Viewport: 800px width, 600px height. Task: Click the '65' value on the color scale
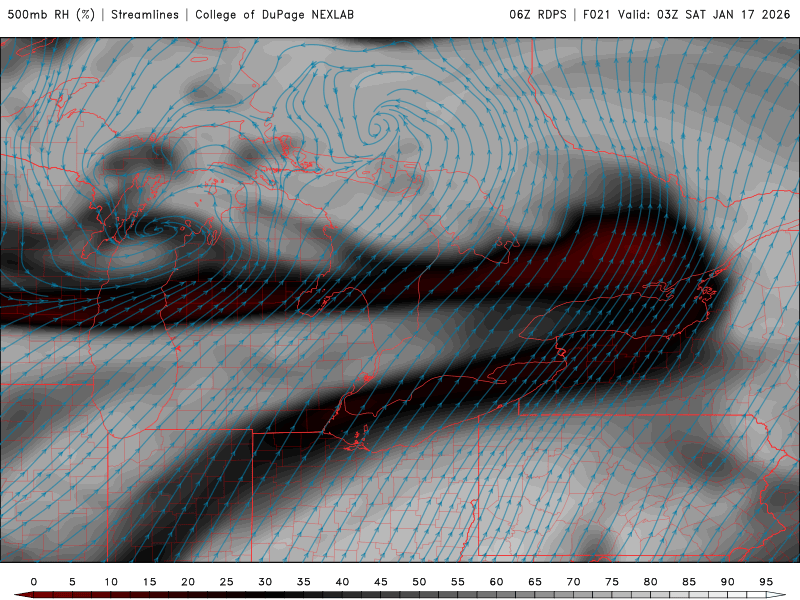535,582
